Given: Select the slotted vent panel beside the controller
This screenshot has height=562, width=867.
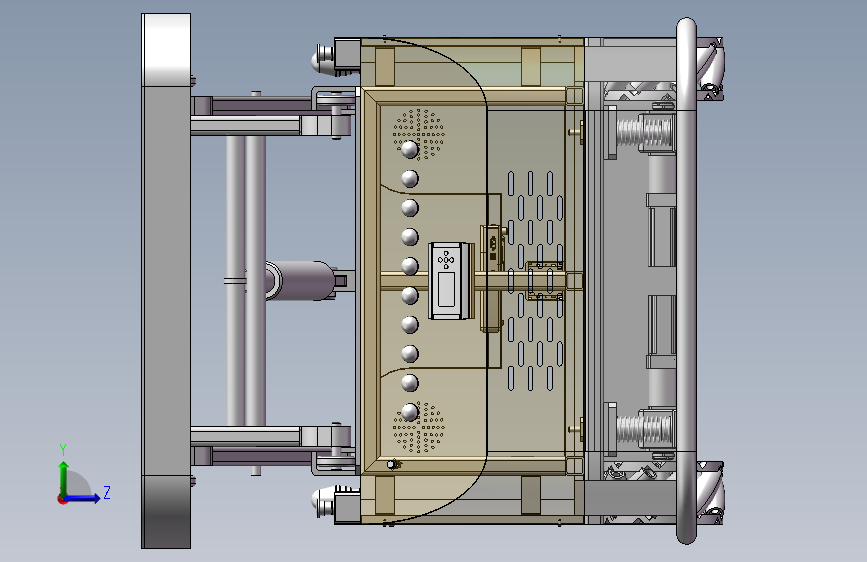Looking at the screenshot, I should [x=535, y=280].
